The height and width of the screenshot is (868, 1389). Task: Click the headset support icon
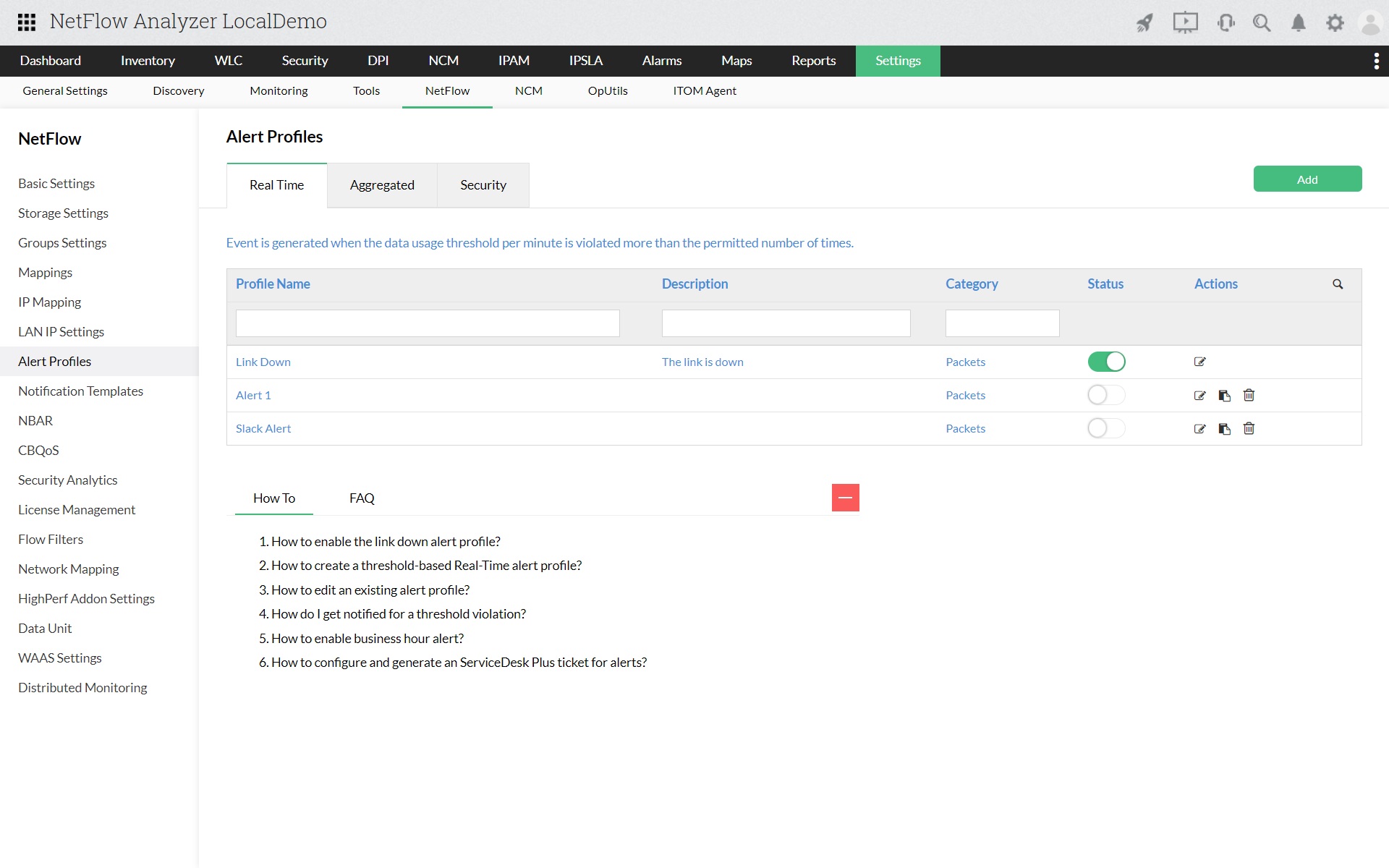pos(1226,23)
